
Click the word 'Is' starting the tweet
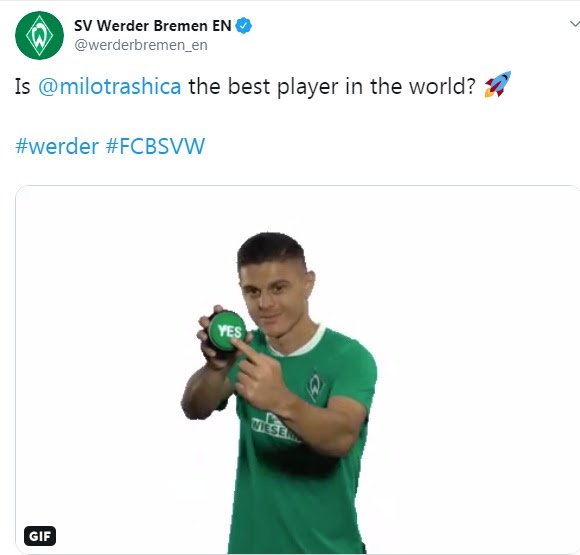coord(23,87)
